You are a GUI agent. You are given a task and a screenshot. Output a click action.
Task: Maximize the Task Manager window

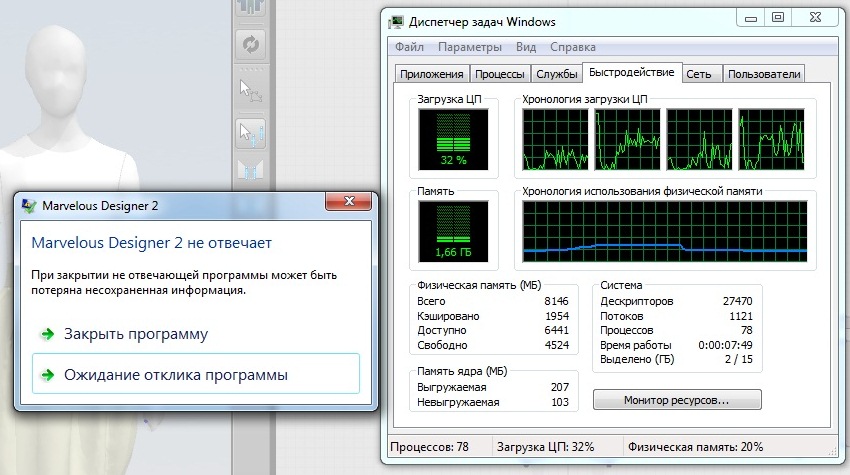click(x=778, y=18)
